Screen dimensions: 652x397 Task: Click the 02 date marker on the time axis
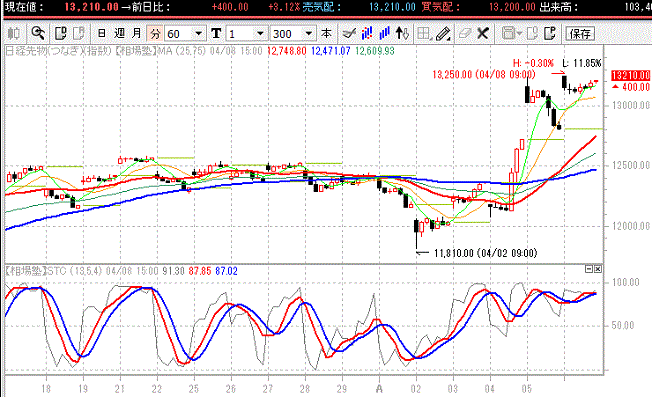point(416,389)
